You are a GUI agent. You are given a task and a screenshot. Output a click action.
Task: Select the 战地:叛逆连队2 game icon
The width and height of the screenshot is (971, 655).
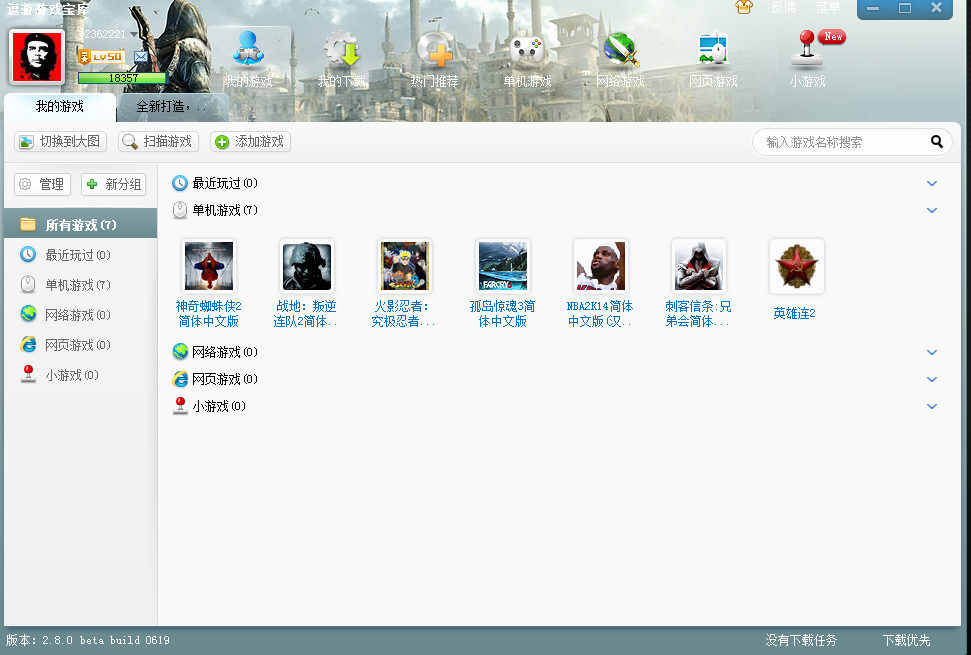pos(307,266)
